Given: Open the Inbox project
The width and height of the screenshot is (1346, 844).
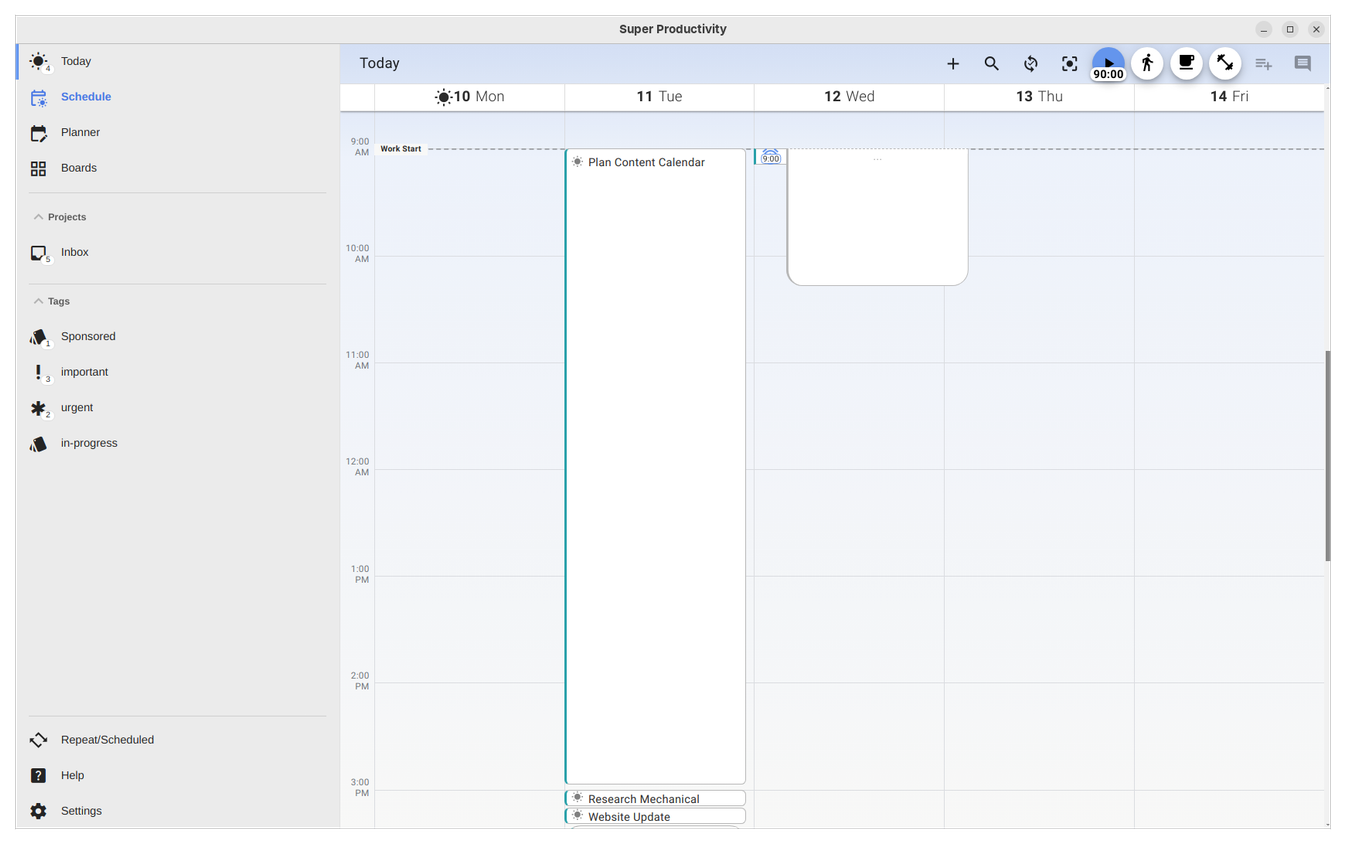Looking at the screenshot, I should (x=178, y=252).
